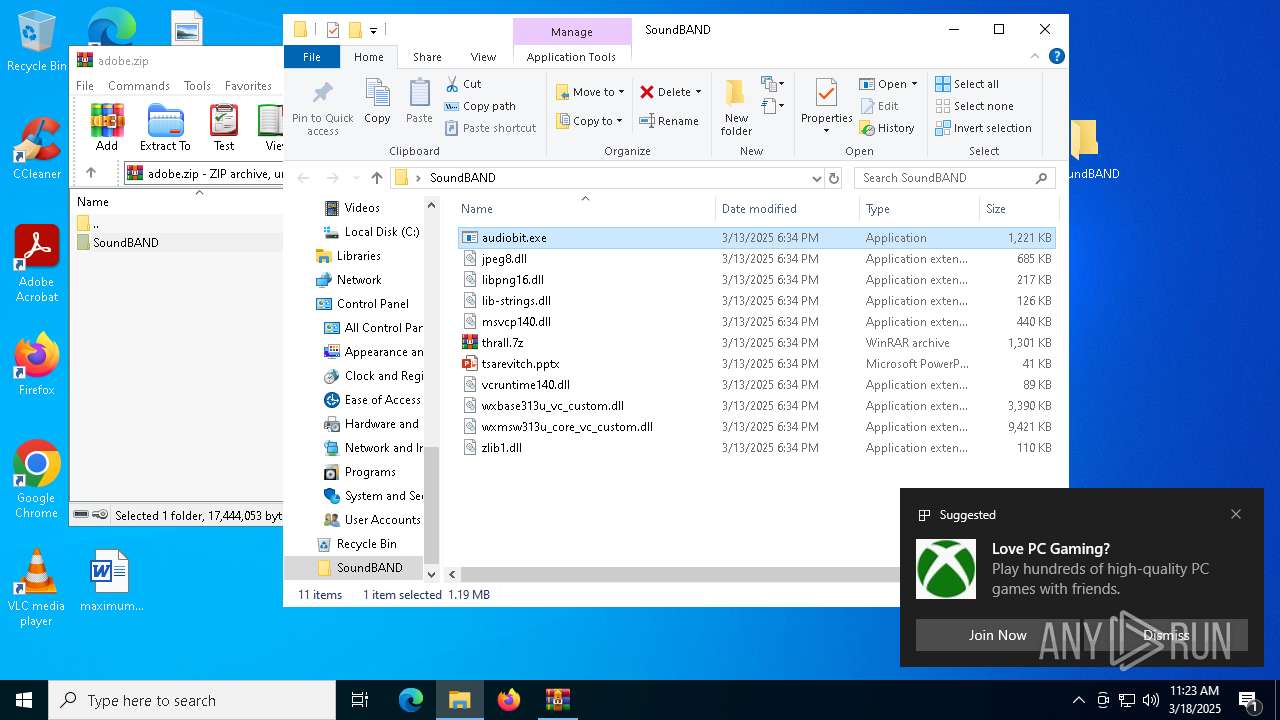Open the File tab
1280x720 pixels.
tap(312, 57)
